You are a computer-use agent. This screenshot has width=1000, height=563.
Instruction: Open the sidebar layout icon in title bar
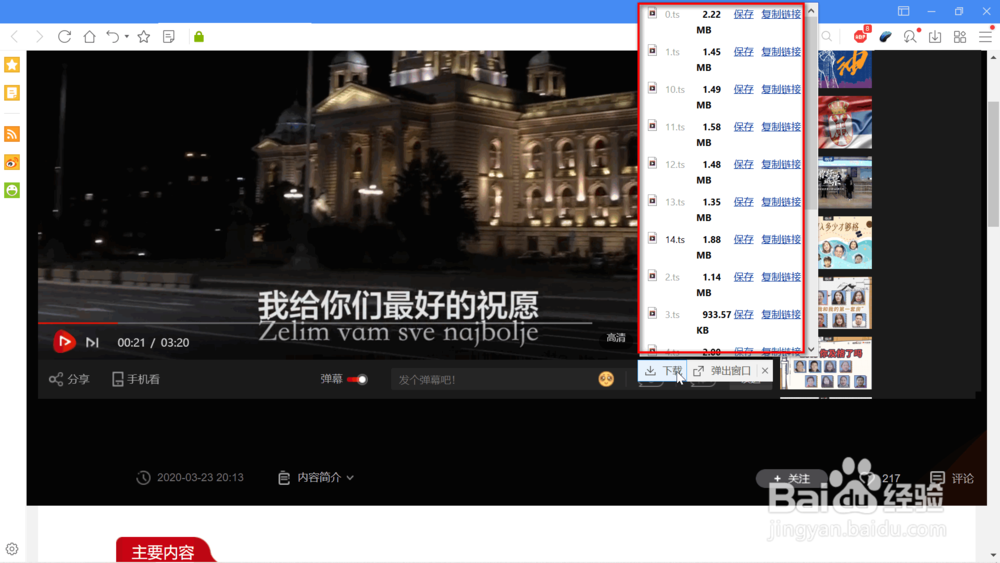(904, 11)
